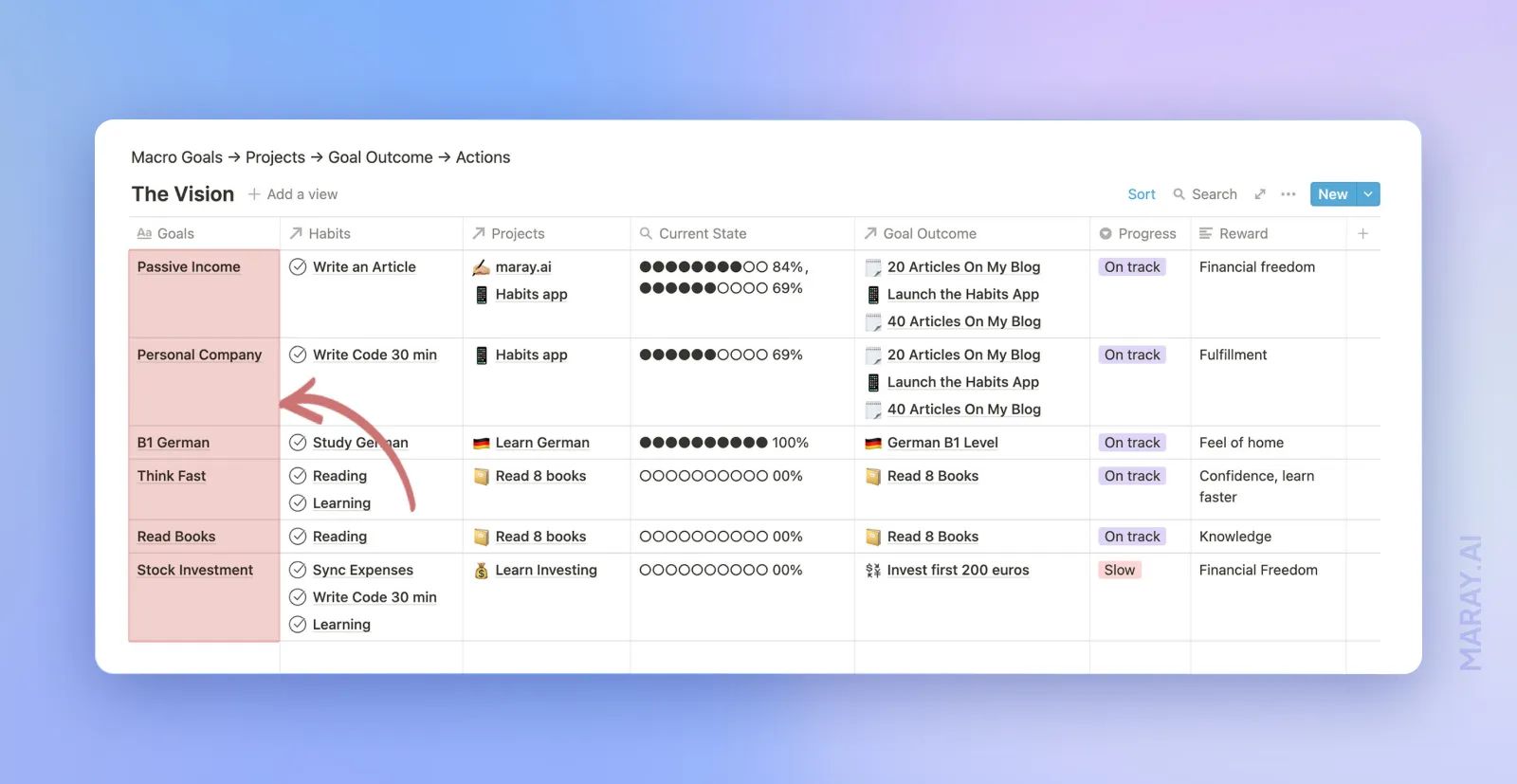Open the Projects column header menu
The image size is (1517, 784).
click(546, 233)
